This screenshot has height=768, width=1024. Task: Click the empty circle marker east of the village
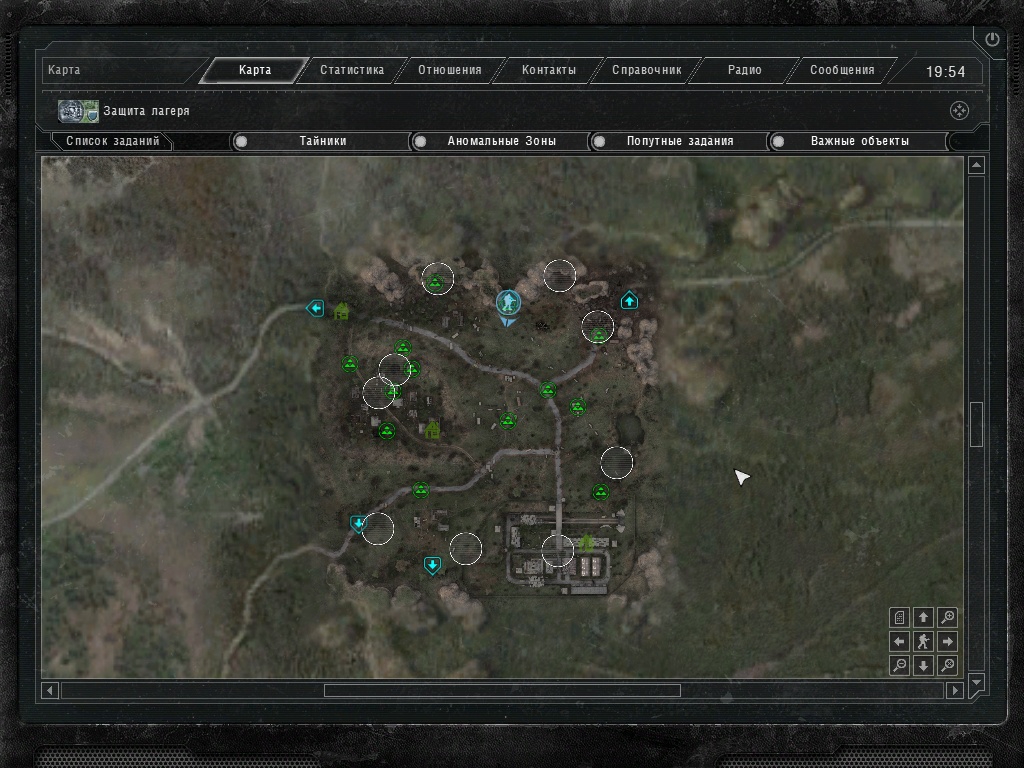(x=616, y=463)
